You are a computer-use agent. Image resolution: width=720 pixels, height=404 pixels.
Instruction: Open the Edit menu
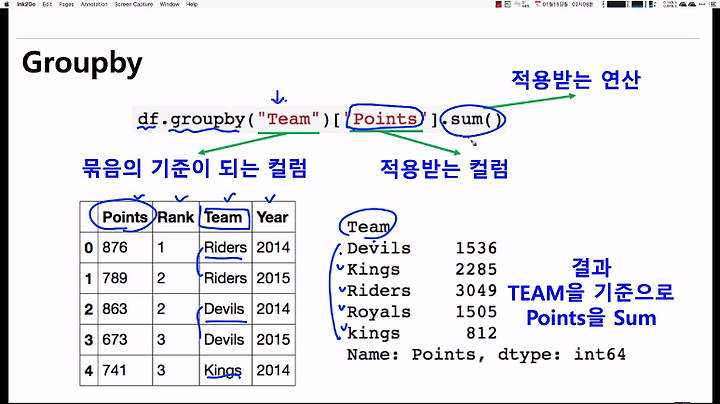click(47, 4)
